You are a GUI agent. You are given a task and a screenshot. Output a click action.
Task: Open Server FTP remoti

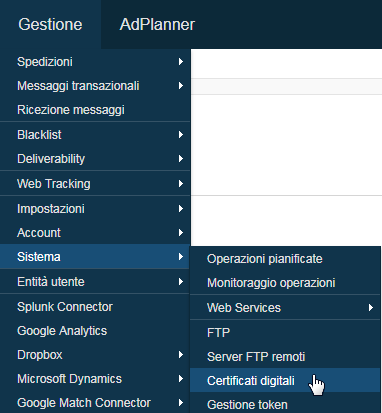coord(285,356)
